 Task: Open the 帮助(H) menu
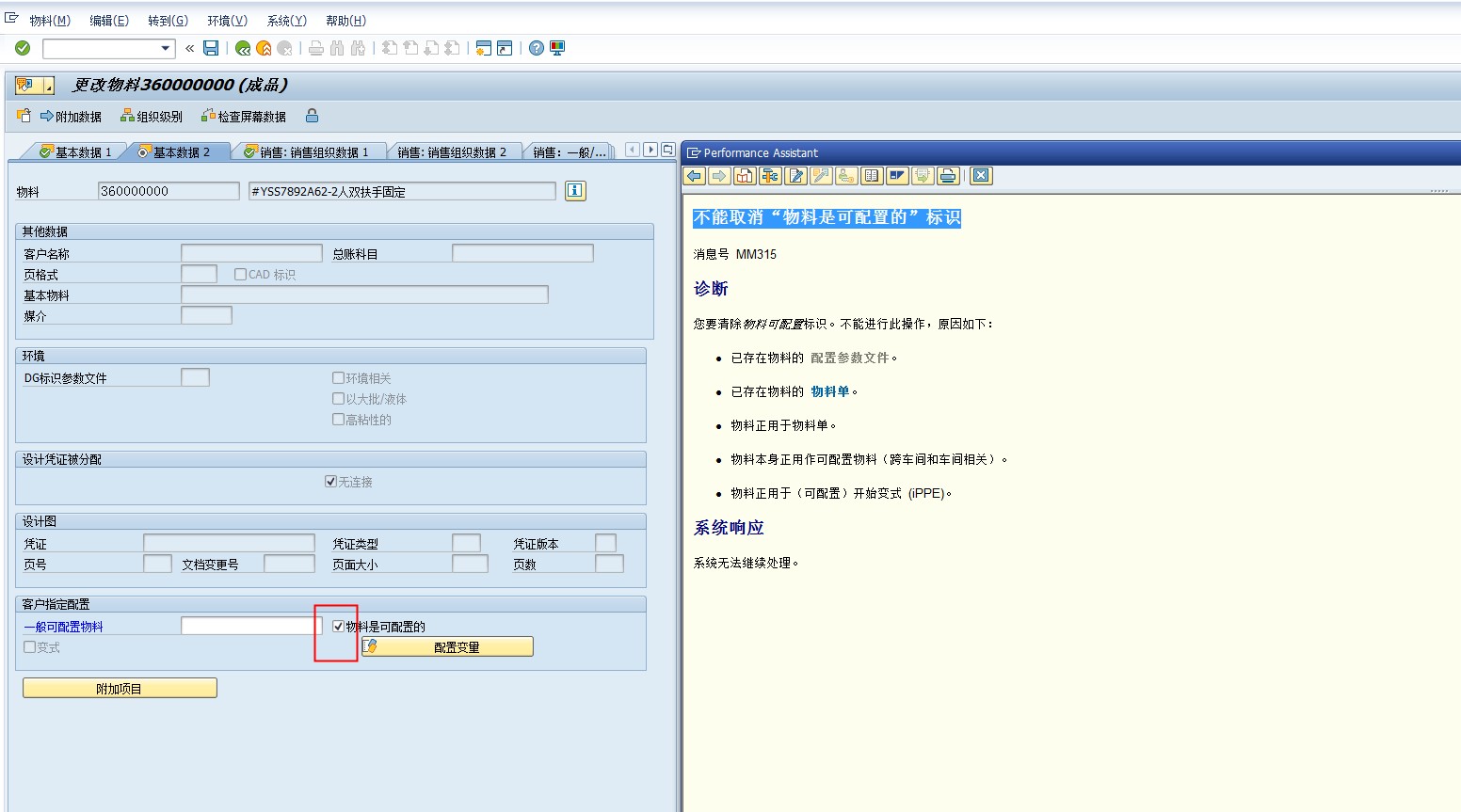[x=345, y=21]
